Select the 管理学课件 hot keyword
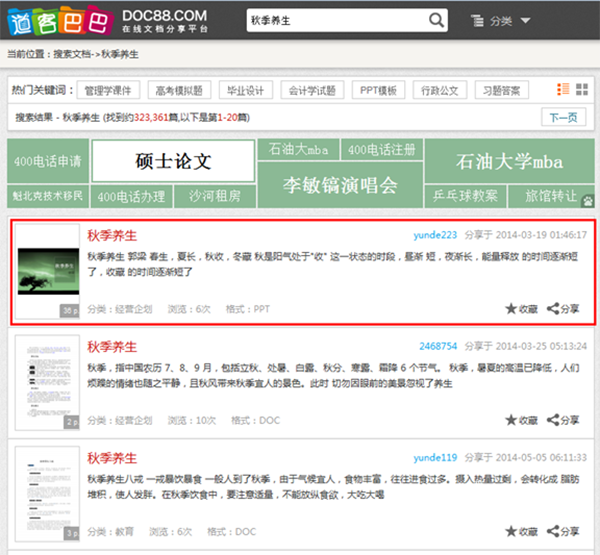This screenshot has width=600, height=555. 110,90
